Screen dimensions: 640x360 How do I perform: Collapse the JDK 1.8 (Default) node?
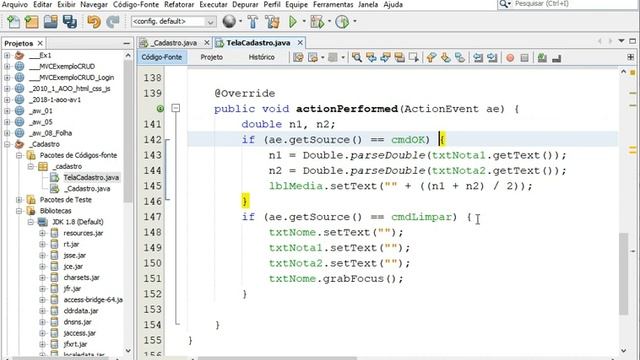click(x=31, y=222)
